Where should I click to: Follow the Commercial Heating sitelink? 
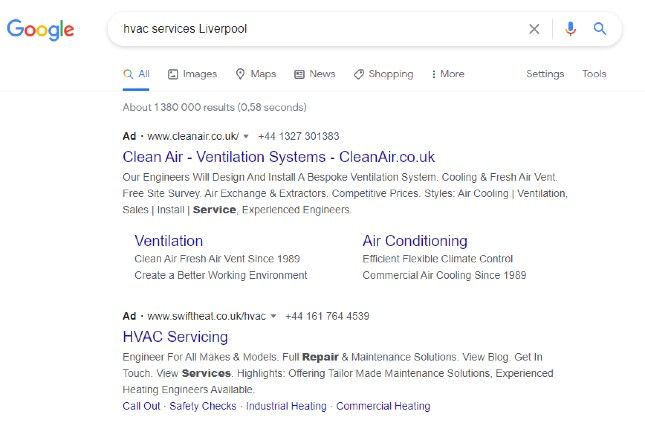383,406
